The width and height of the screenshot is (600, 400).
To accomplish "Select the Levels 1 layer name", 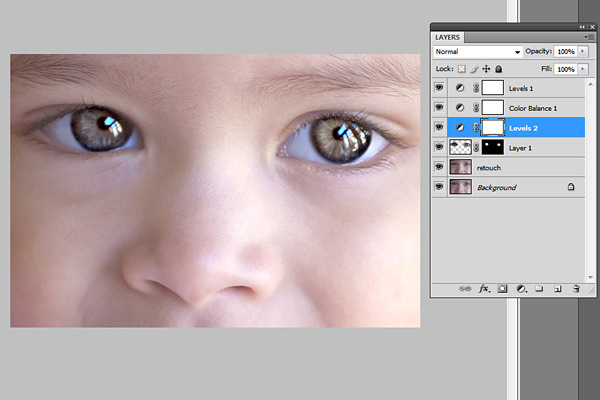I will 521,88.
